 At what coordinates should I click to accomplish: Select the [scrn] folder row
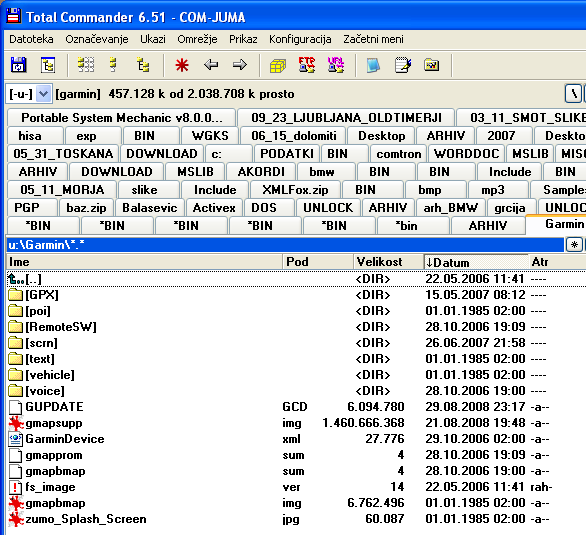coord(296,343)
